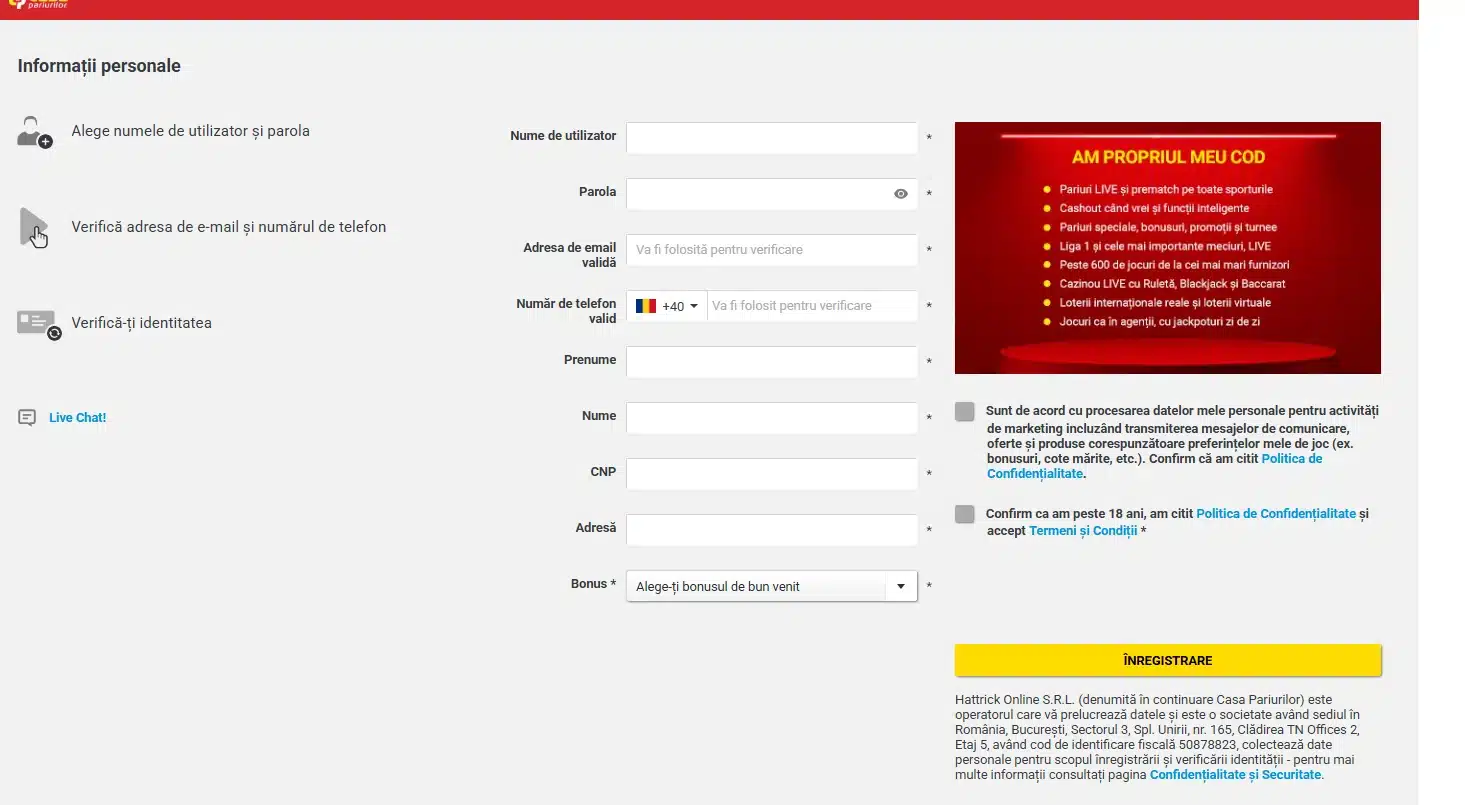Click the Romanian flag in the phone prefix selector
Screen dimensions: 1465x805
point(645,305)
